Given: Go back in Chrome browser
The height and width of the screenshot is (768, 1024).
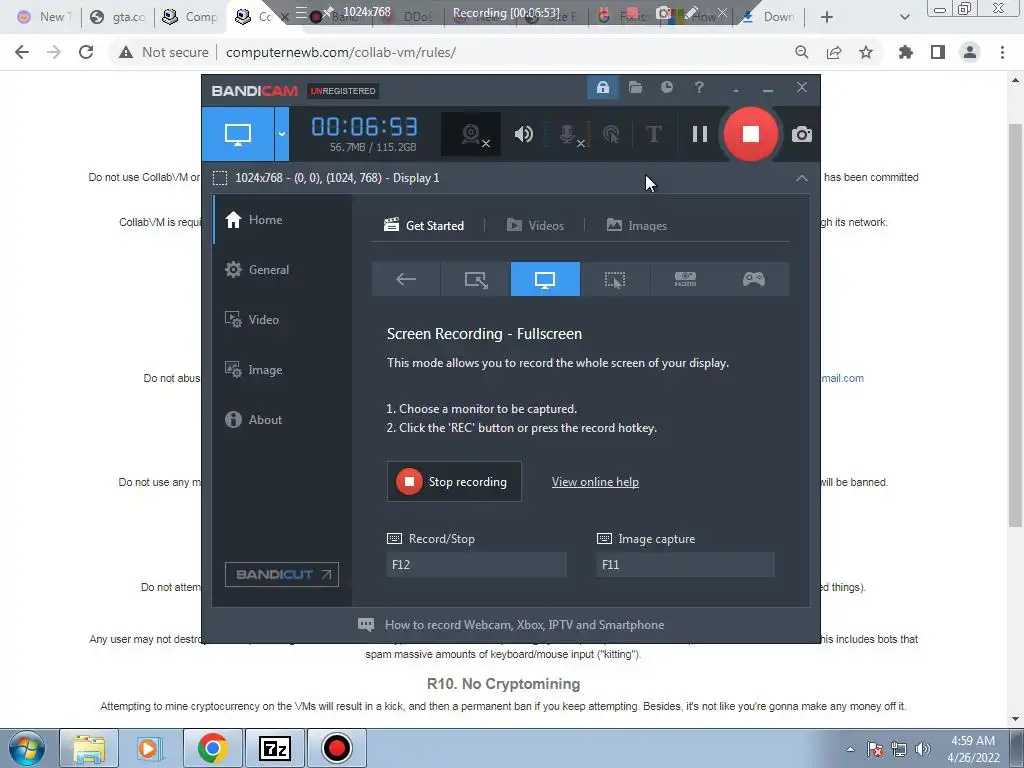Looking at the screenshot, I should (22, 52).
